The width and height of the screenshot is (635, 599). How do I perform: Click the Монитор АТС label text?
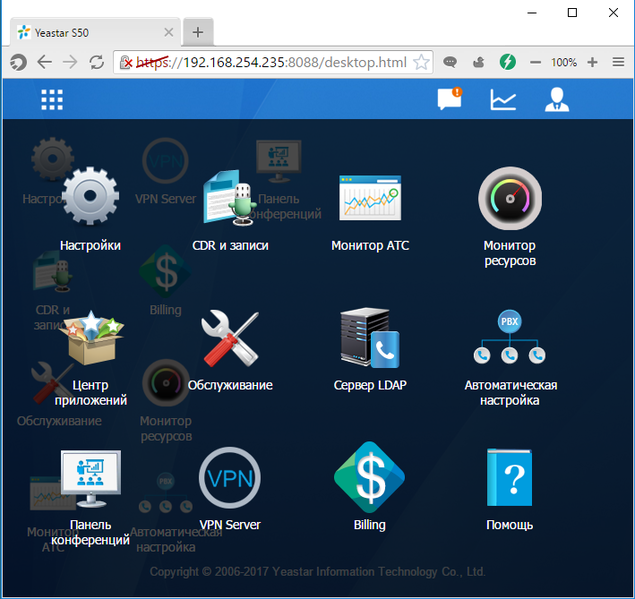(x=370, y=245)
